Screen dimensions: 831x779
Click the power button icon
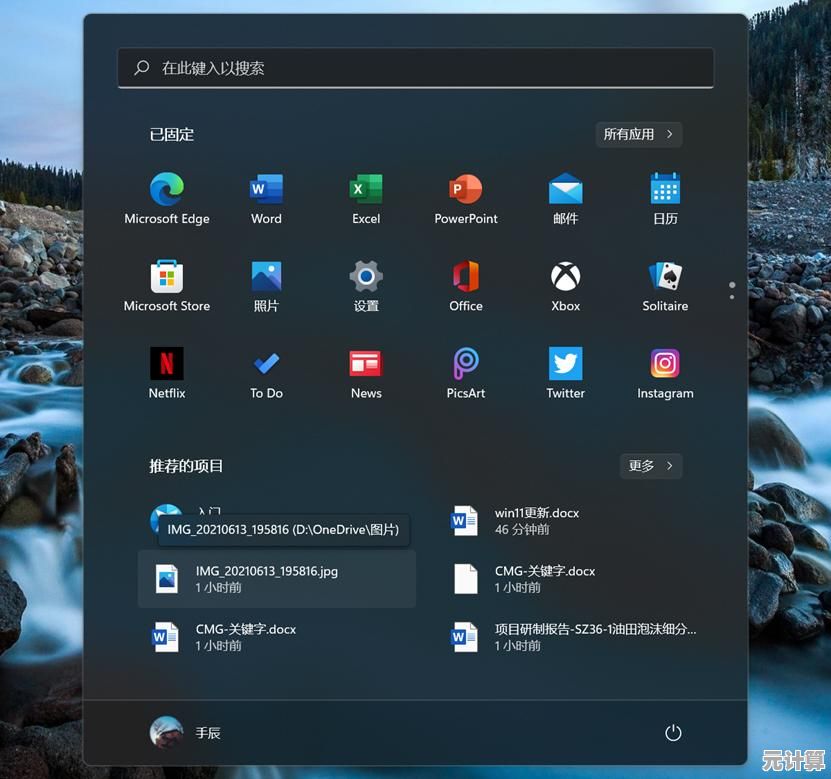pyautogui.click(x=673, y=733)
